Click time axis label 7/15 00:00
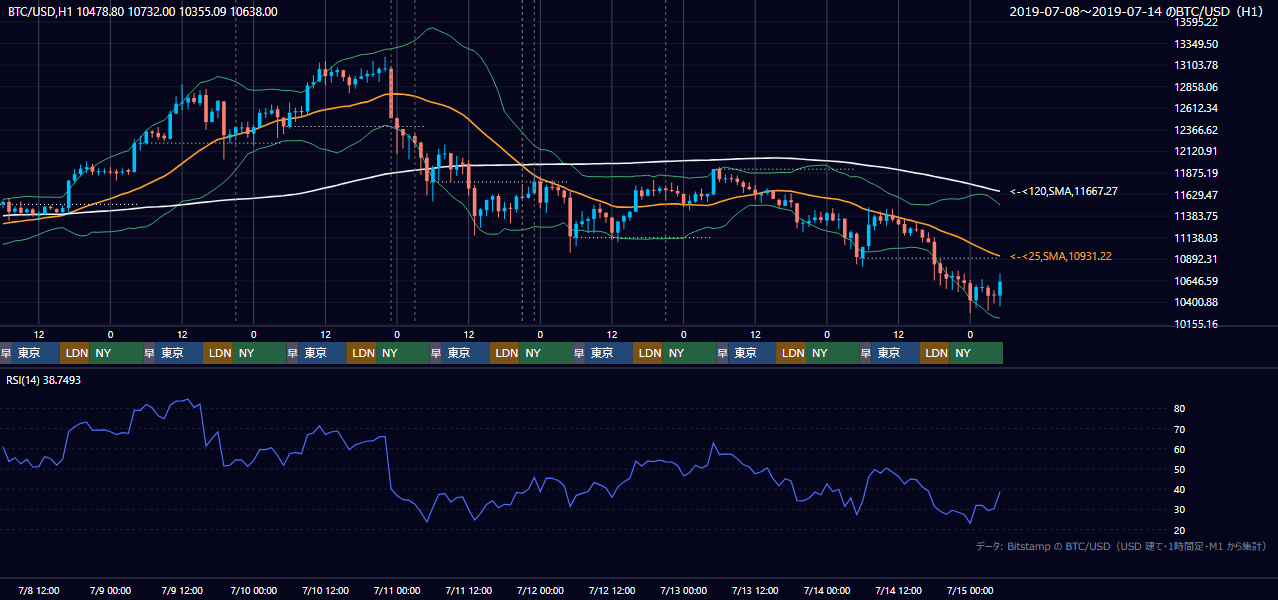This screenshot has height=600, width=1278. coord(970,590)
